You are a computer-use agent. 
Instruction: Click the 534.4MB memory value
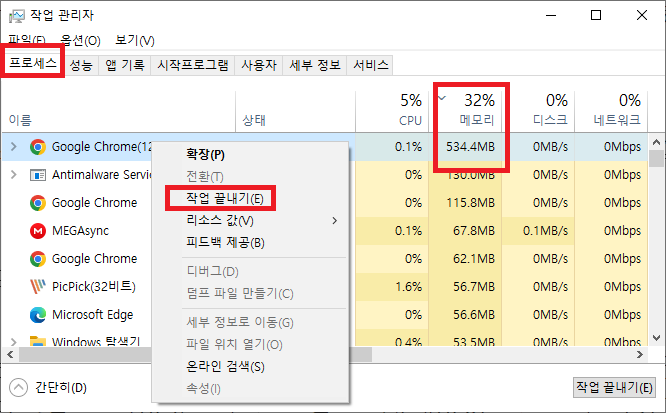[470, 147]
